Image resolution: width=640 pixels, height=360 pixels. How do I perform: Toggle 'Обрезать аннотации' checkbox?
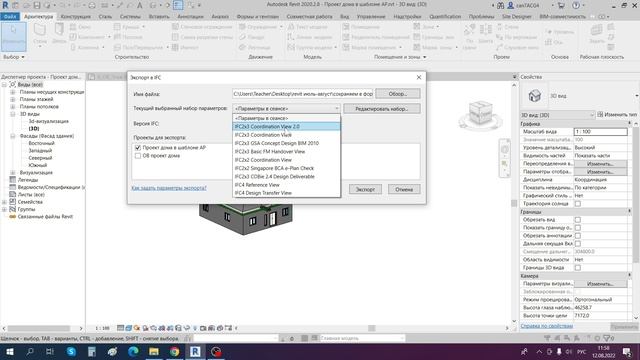(578, 236)
